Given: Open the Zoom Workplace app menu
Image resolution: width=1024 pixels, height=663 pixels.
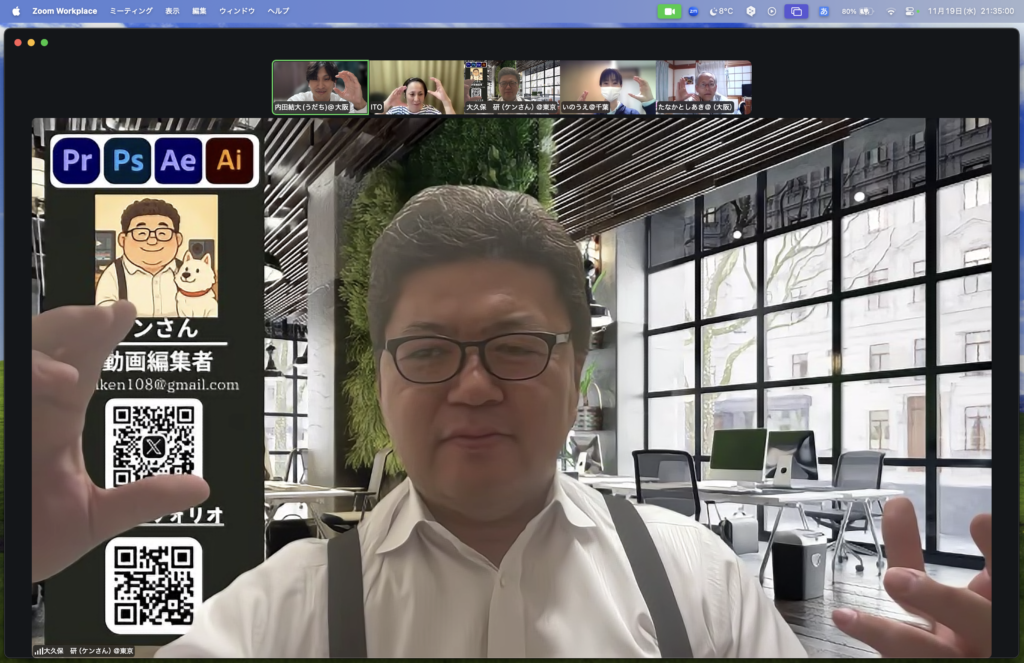Looking at the screenshot, I should pos(64,11).
